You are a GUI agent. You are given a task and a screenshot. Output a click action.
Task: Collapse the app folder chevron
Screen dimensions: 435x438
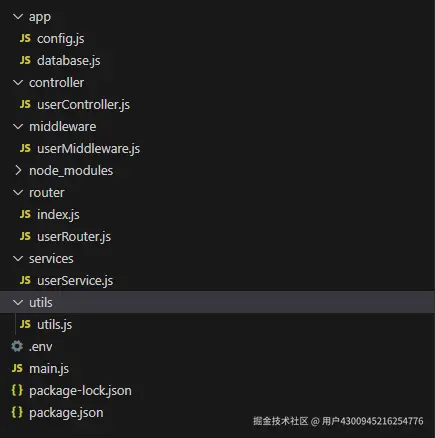[18, 16]
